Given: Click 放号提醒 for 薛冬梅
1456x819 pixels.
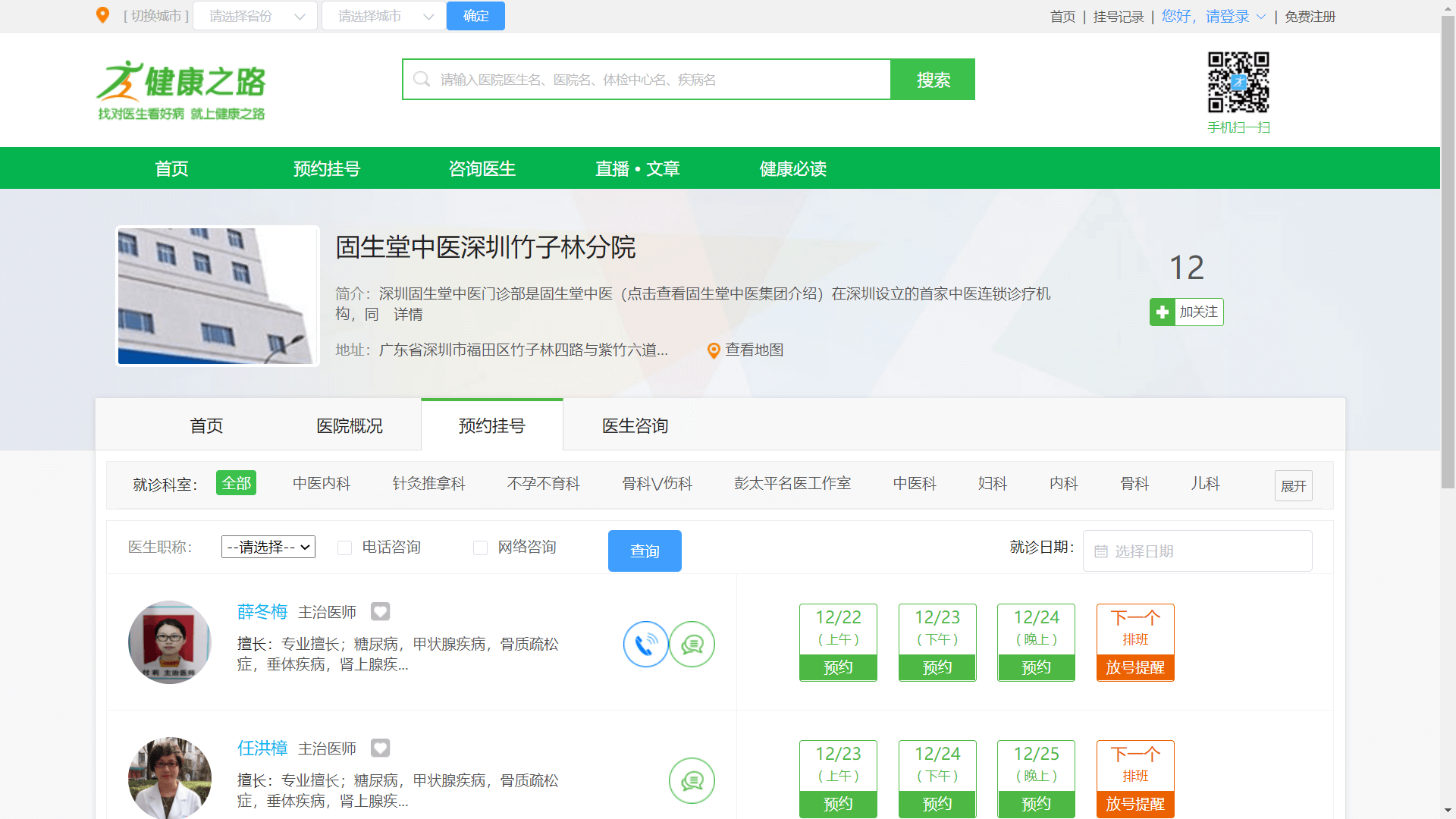Looking at the screenshot, I should click(1135, 667).
